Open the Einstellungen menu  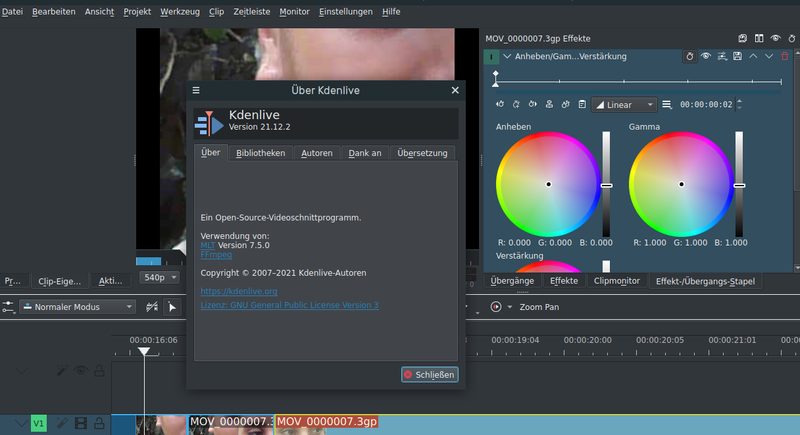(345, 12)
